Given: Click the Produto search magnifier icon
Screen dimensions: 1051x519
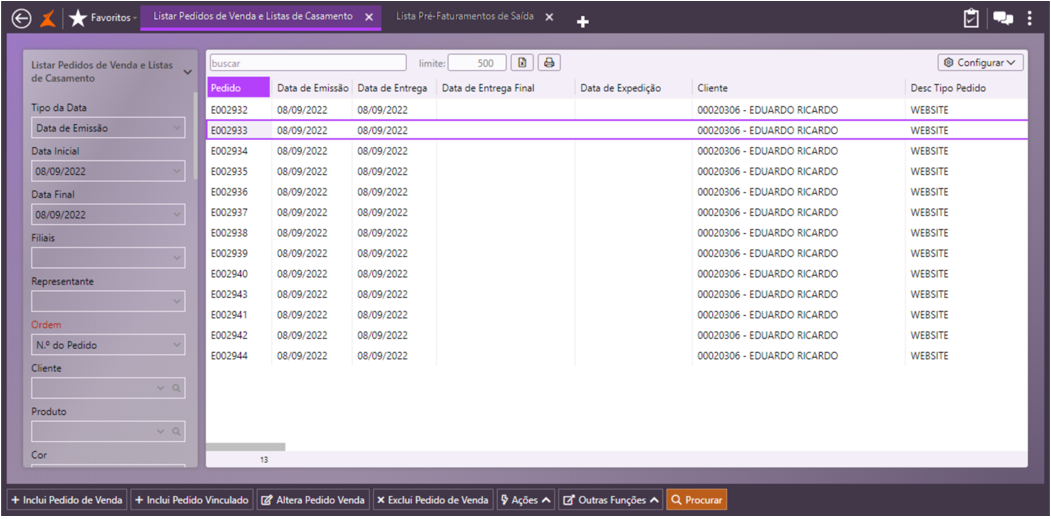Looking at the screenshot, I should tap(176, 432).
